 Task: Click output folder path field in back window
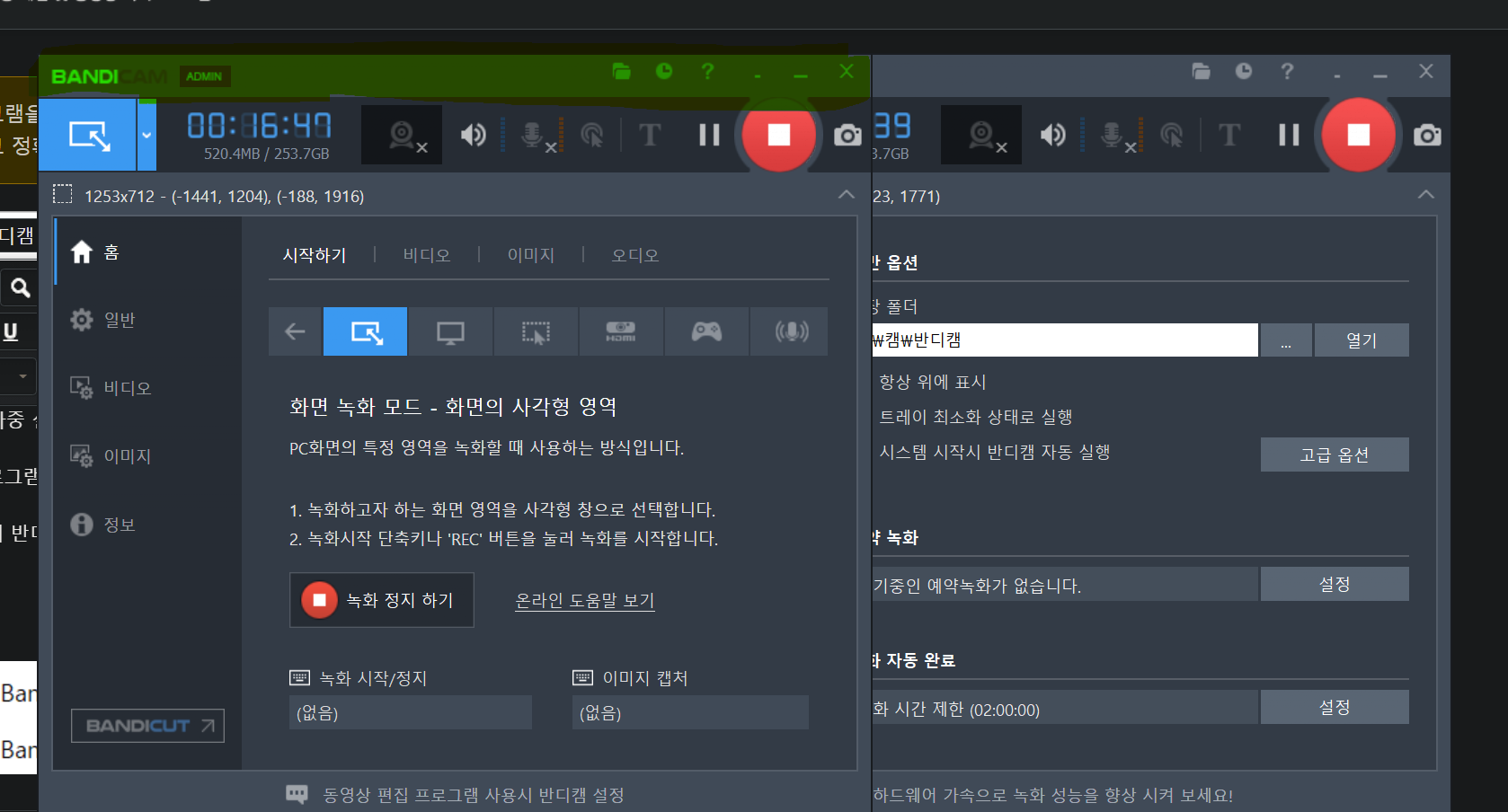pyautogui.click(x=1065, y=340)
